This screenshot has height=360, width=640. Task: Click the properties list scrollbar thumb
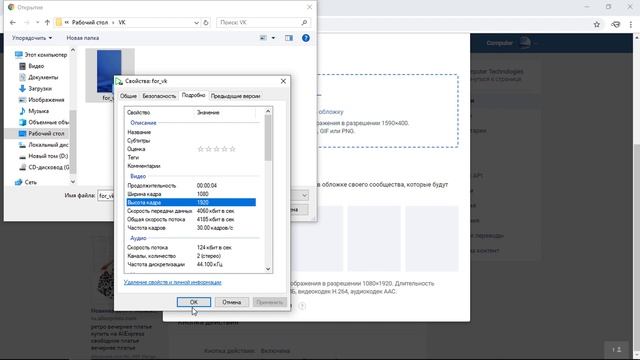click(x=268, y=138)
